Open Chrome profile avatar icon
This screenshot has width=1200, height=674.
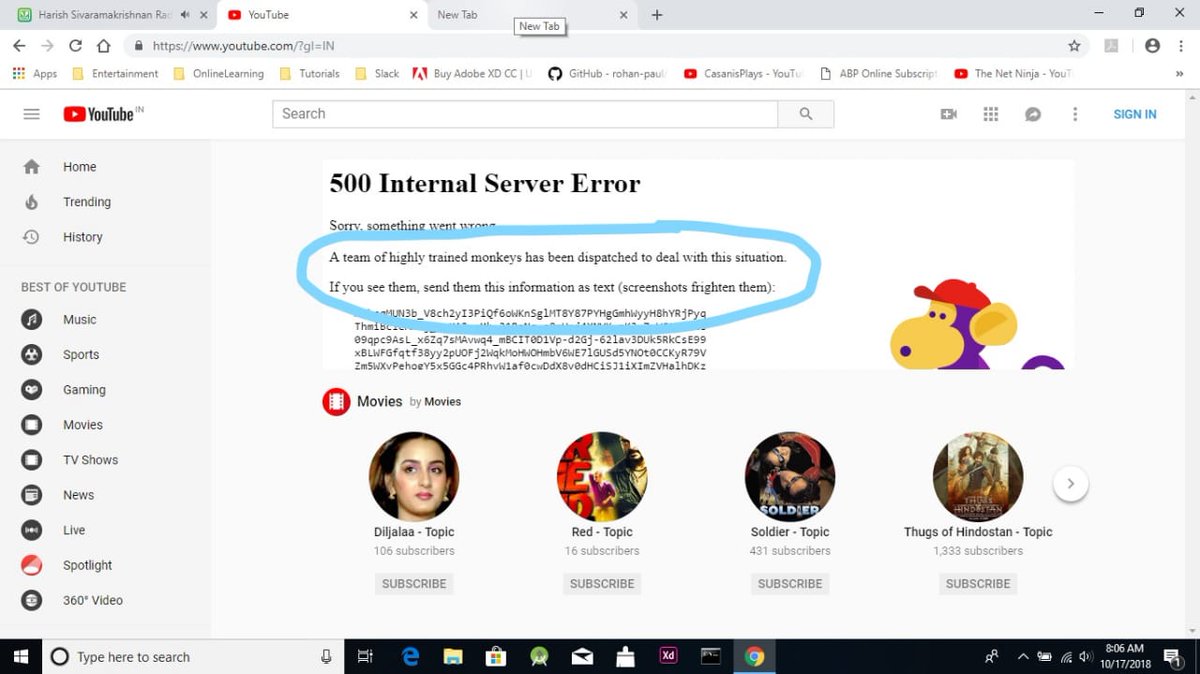tap(1152, 46)
